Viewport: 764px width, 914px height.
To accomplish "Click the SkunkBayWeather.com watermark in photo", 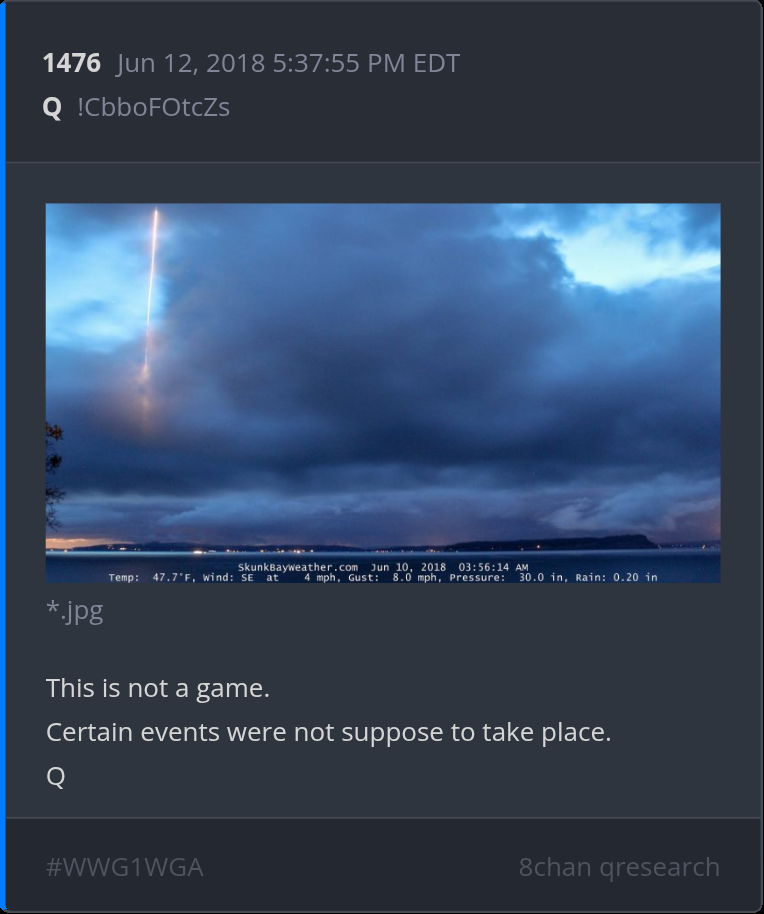I will [298, 567].
